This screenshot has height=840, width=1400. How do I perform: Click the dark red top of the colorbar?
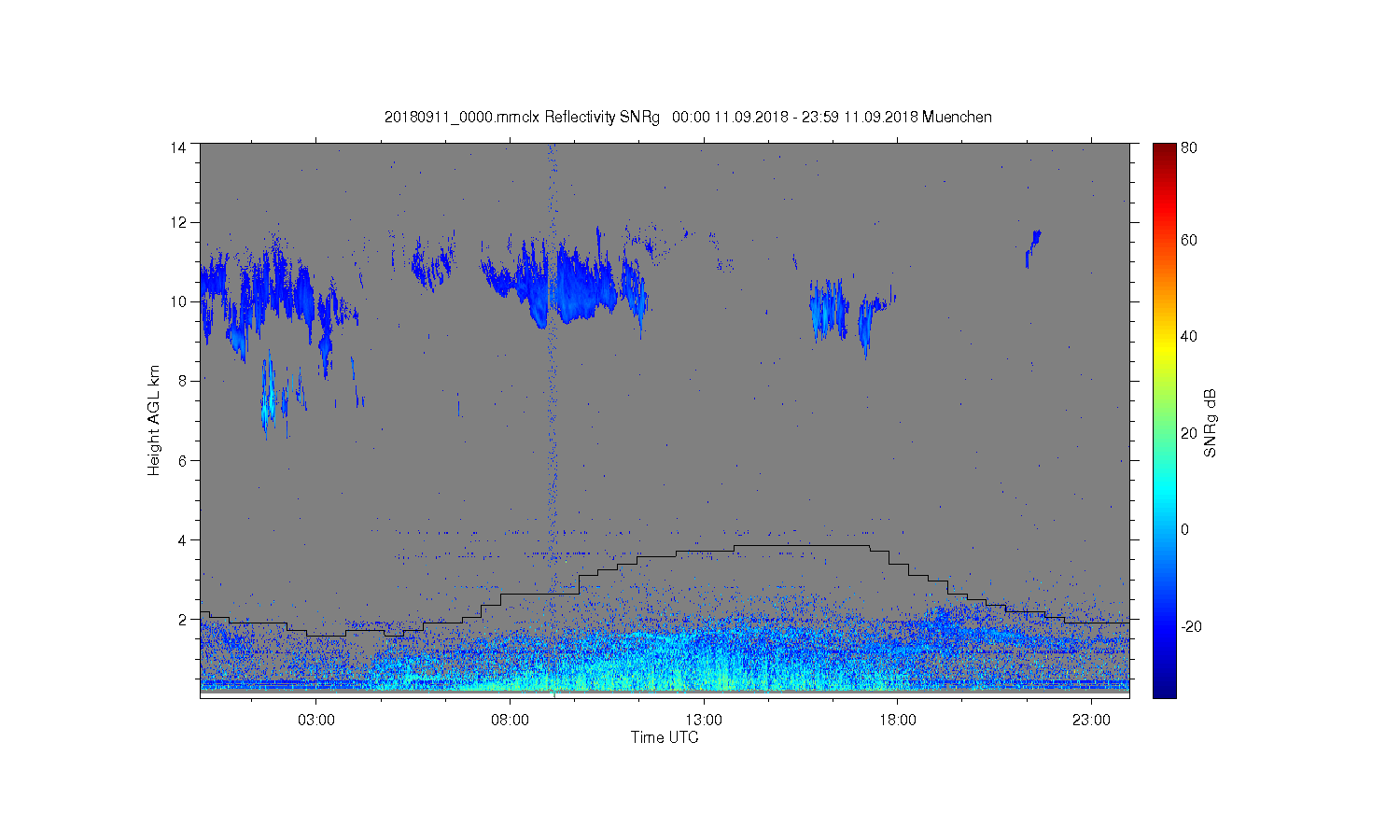click(x=1164, y=151)
